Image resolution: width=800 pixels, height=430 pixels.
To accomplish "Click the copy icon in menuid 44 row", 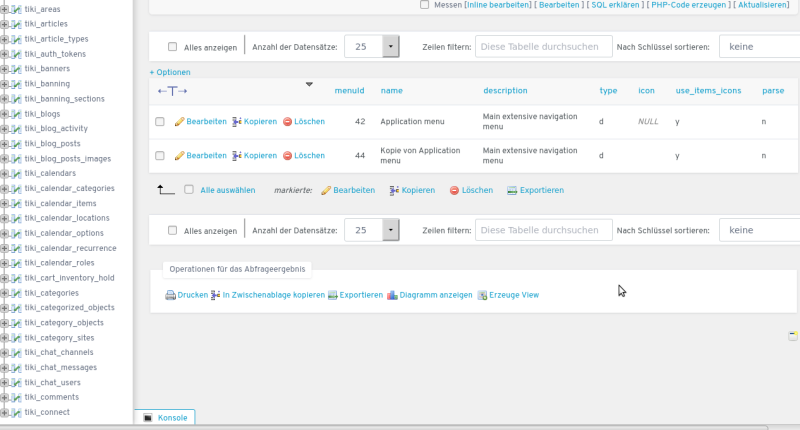I will [x=237, y=156].
